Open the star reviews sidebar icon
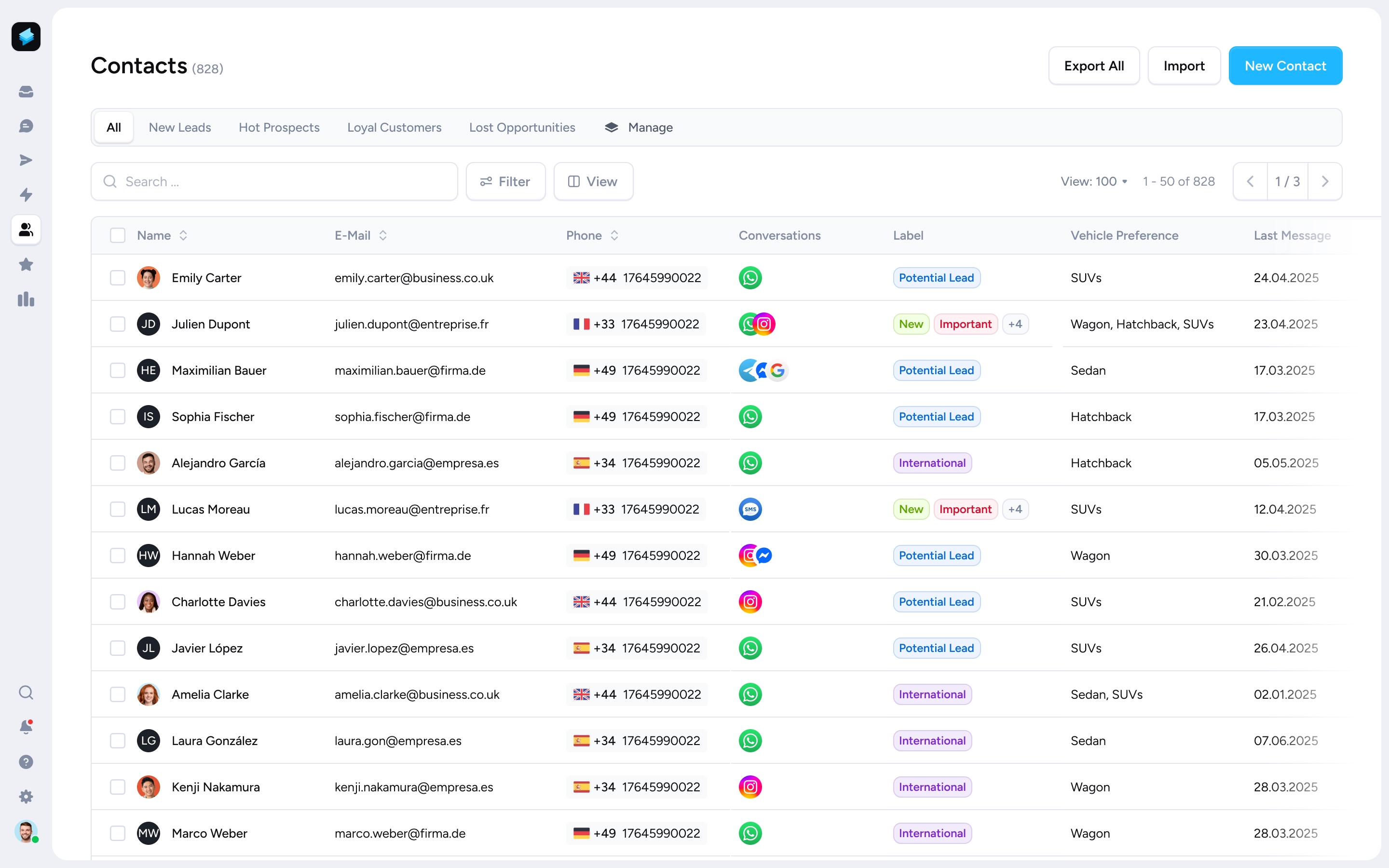 (26, 265)
